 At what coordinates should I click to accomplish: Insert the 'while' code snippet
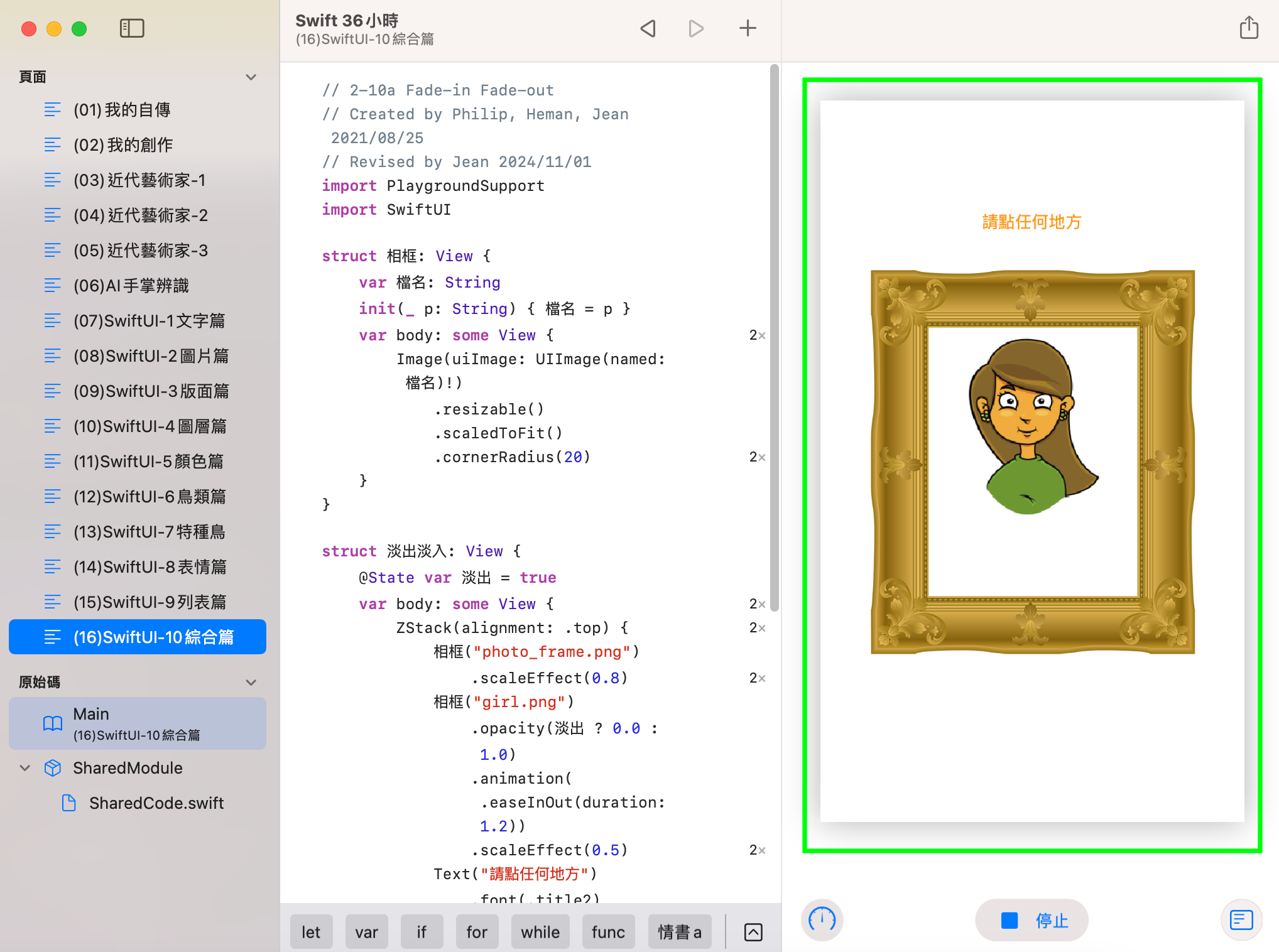[540, 932]
